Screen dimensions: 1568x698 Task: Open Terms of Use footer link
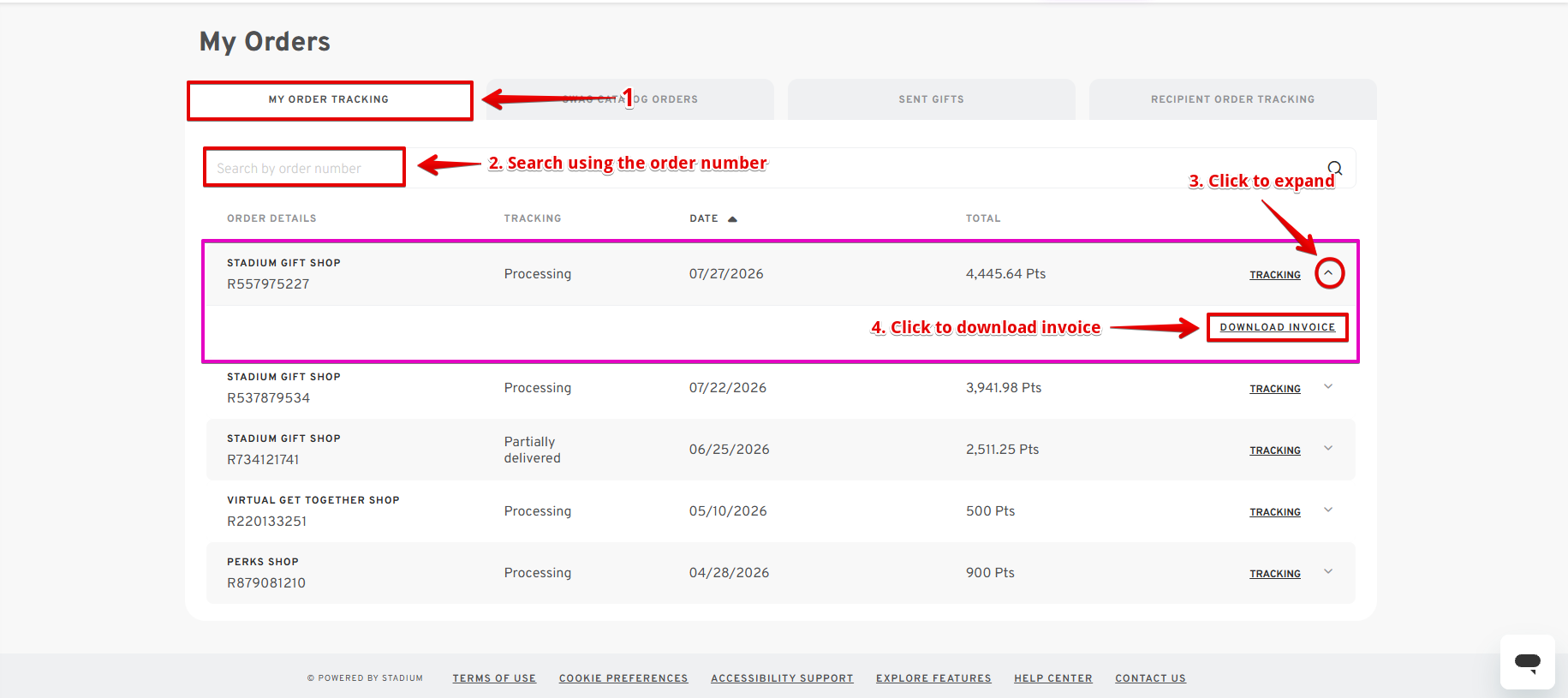click(494, 678)
